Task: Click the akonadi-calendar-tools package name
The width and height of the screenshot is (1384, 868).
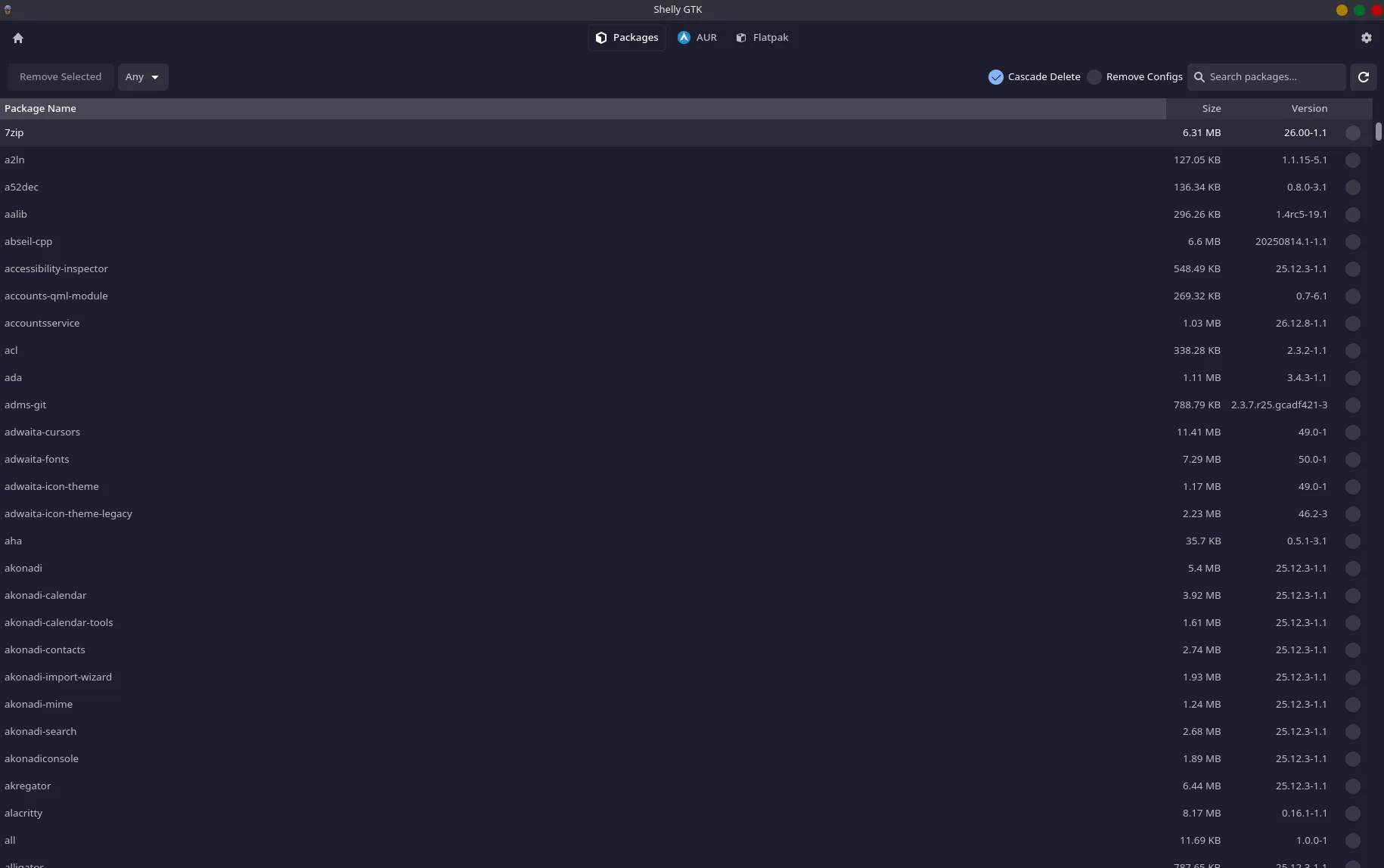Action: point(59,622)
